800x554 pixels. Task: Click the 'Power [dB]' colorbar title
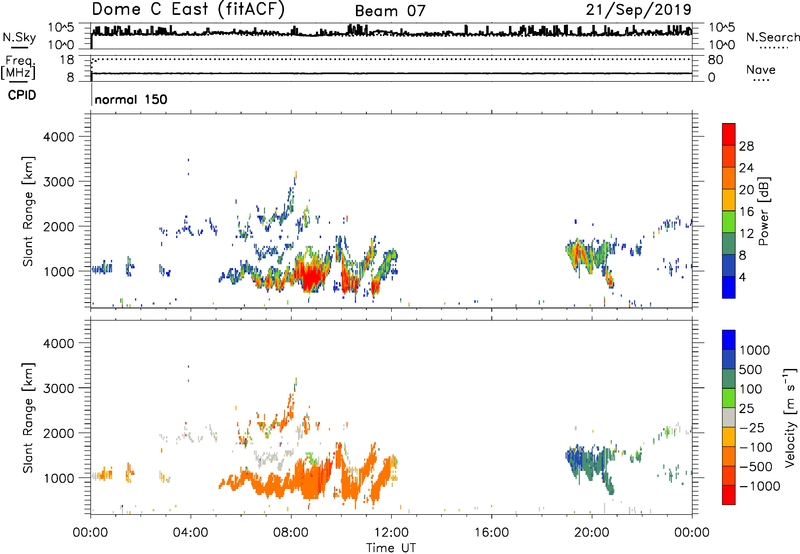(763, 211)
